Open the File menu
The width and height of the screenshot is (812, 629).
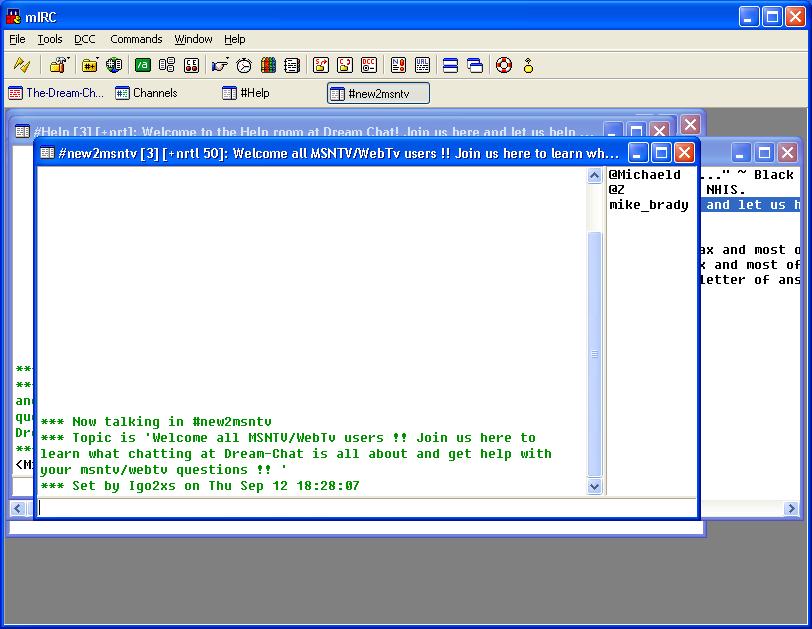coord(17,39)
